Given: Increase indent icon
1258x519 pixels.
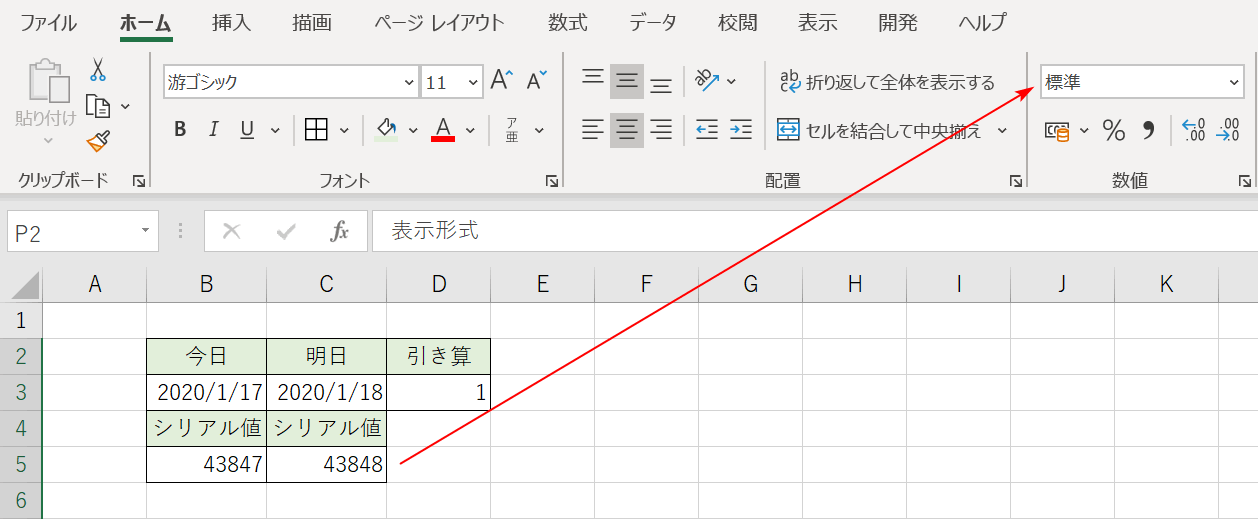Looking at the screenshot, I should 741,129.
